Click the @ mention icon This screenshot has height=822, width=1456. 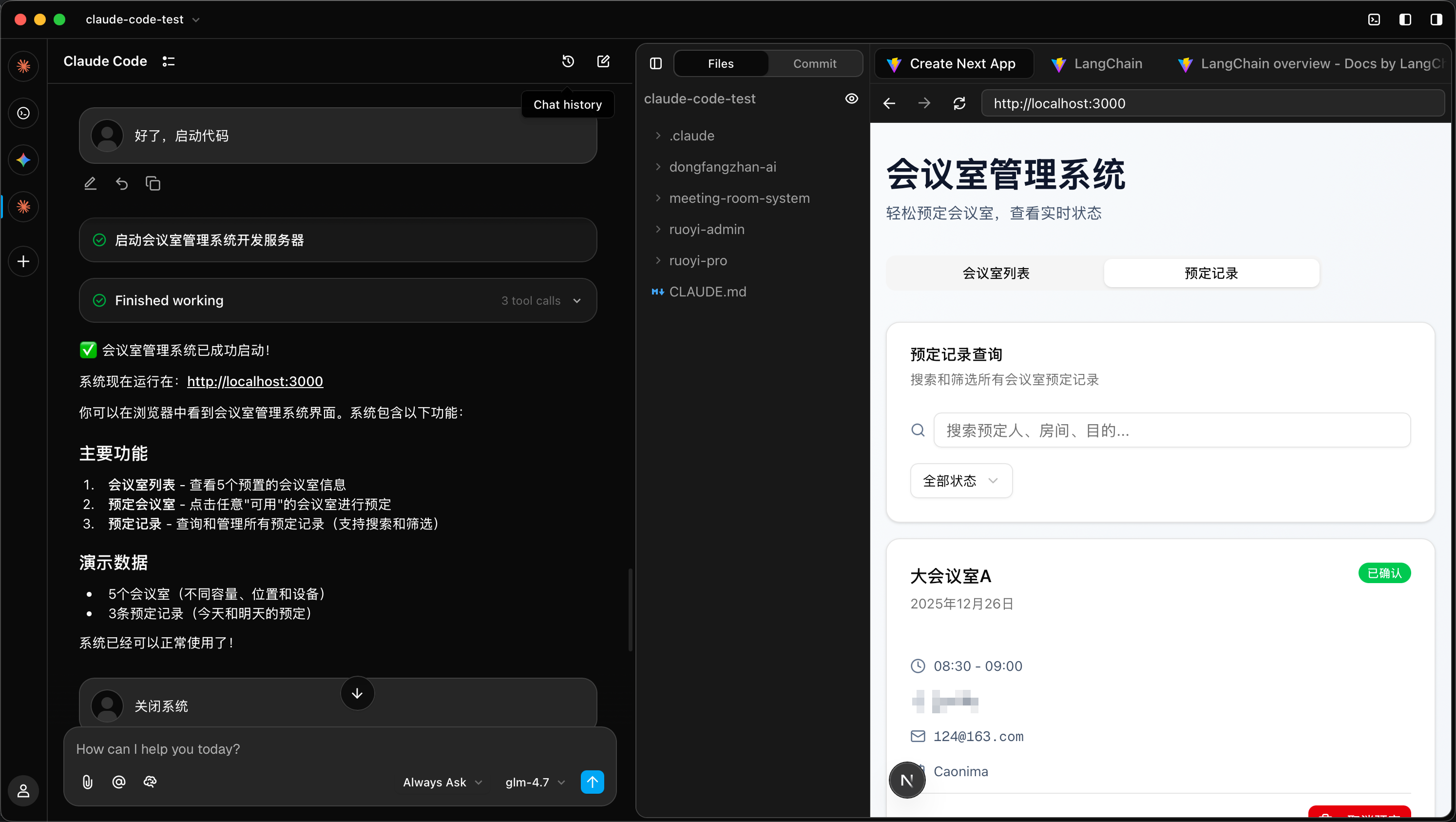click(119, 782)
